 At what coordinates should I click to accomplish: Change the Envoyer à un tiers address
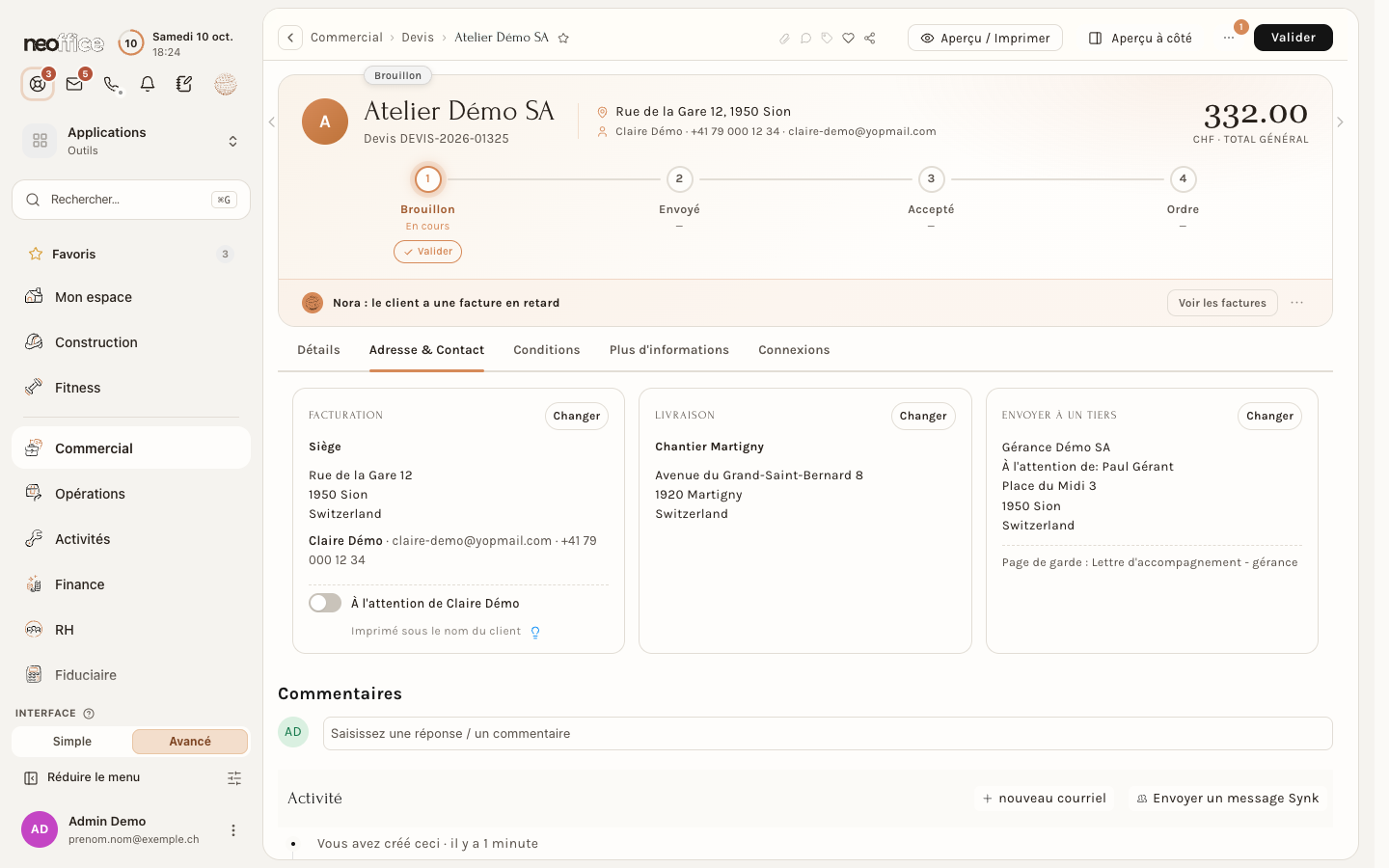click(1269, 416)
